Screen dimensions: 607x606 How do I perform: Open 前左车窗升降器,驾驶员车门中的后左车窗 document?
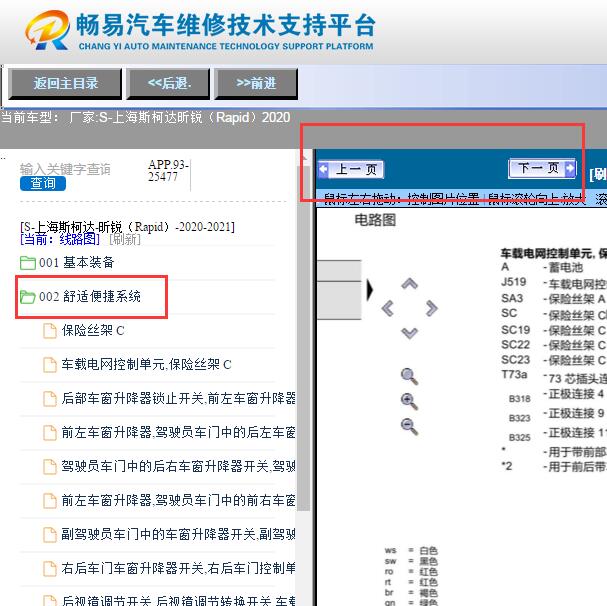click(178, 433)
